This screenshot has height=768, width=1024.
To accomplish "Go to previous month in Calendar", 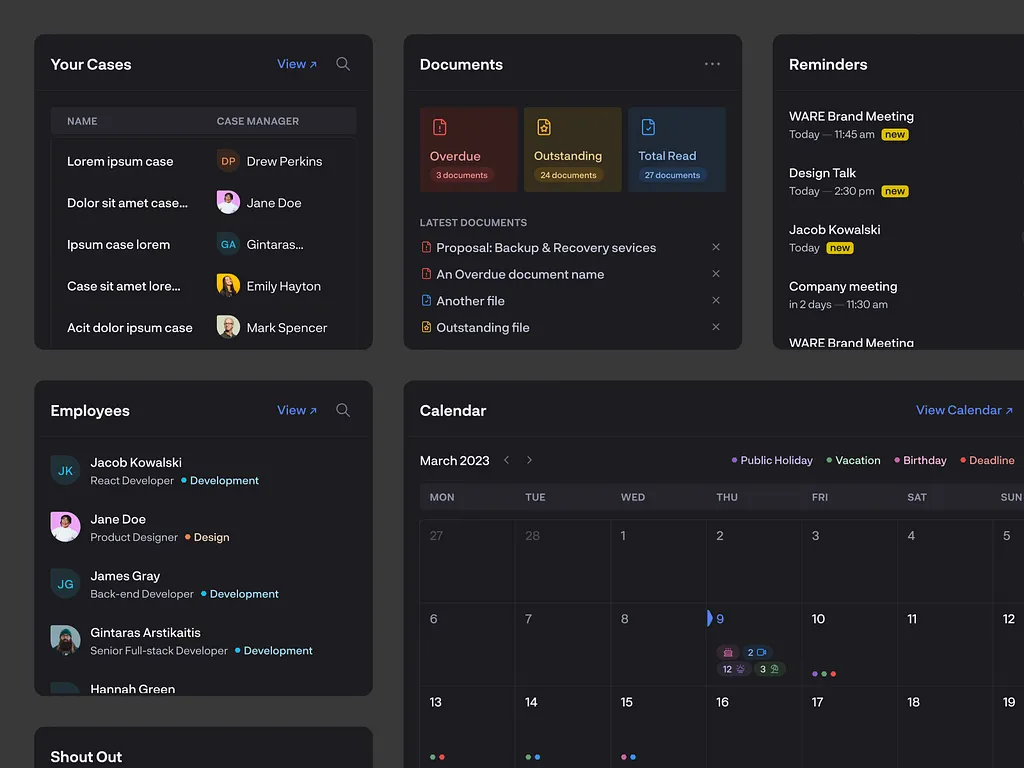I will click(507, 460).
